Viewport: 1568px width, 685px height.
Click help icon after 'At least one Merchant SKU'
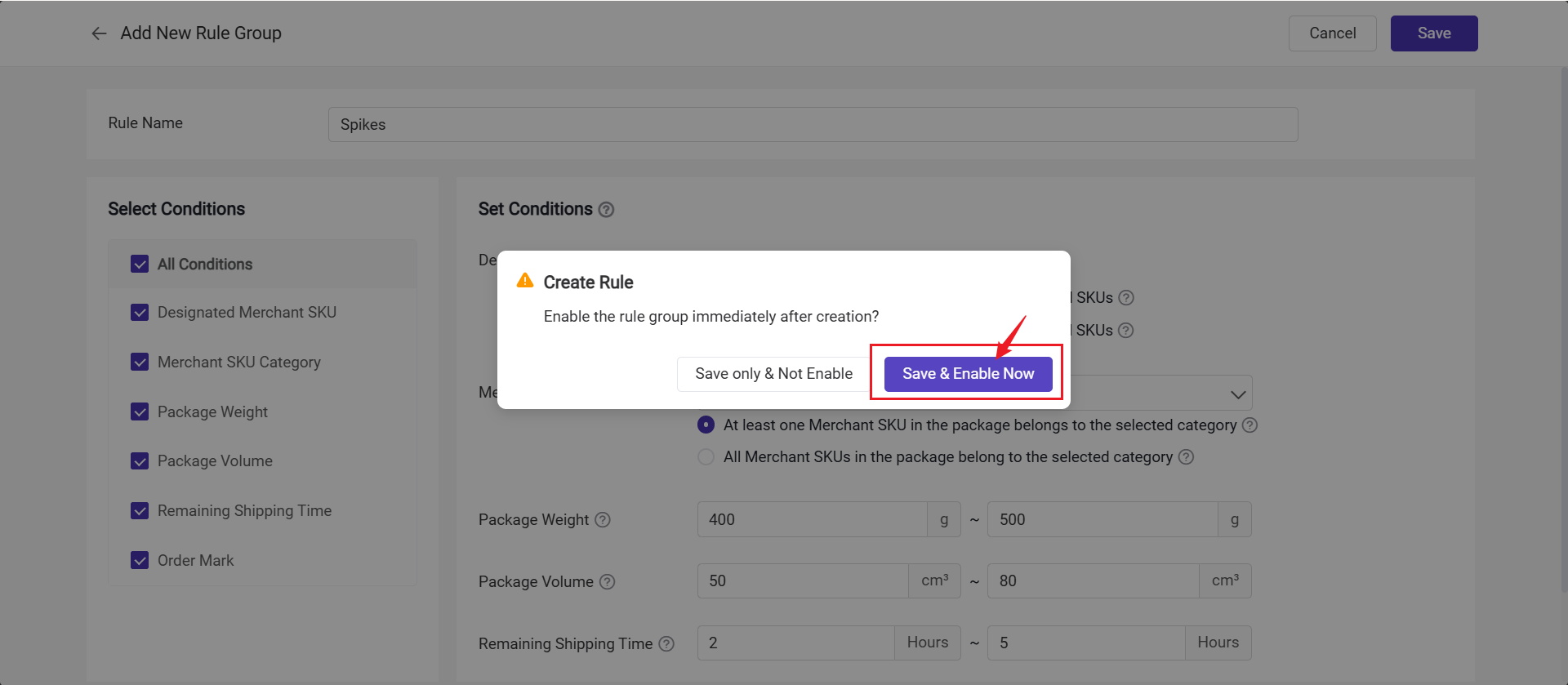(1249, 425)
